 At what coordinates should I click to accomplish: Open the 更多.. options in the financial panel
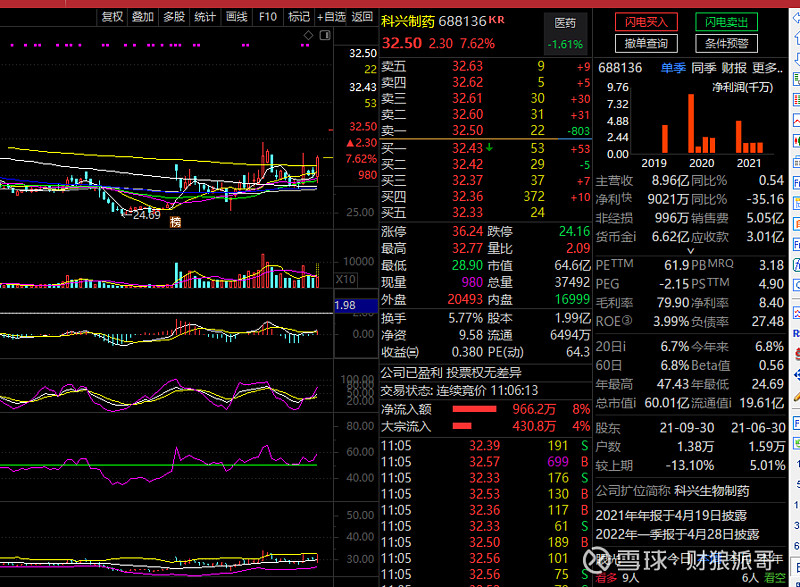click(767, 68)
